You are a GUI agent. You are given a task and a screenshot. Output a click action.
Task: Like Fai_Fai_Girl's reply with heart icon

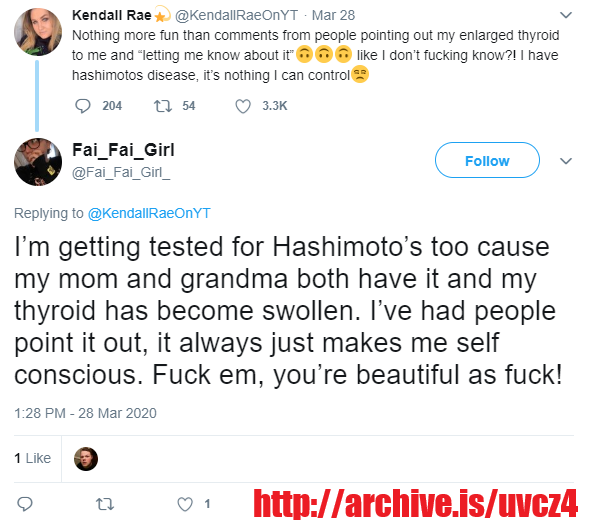185,504
